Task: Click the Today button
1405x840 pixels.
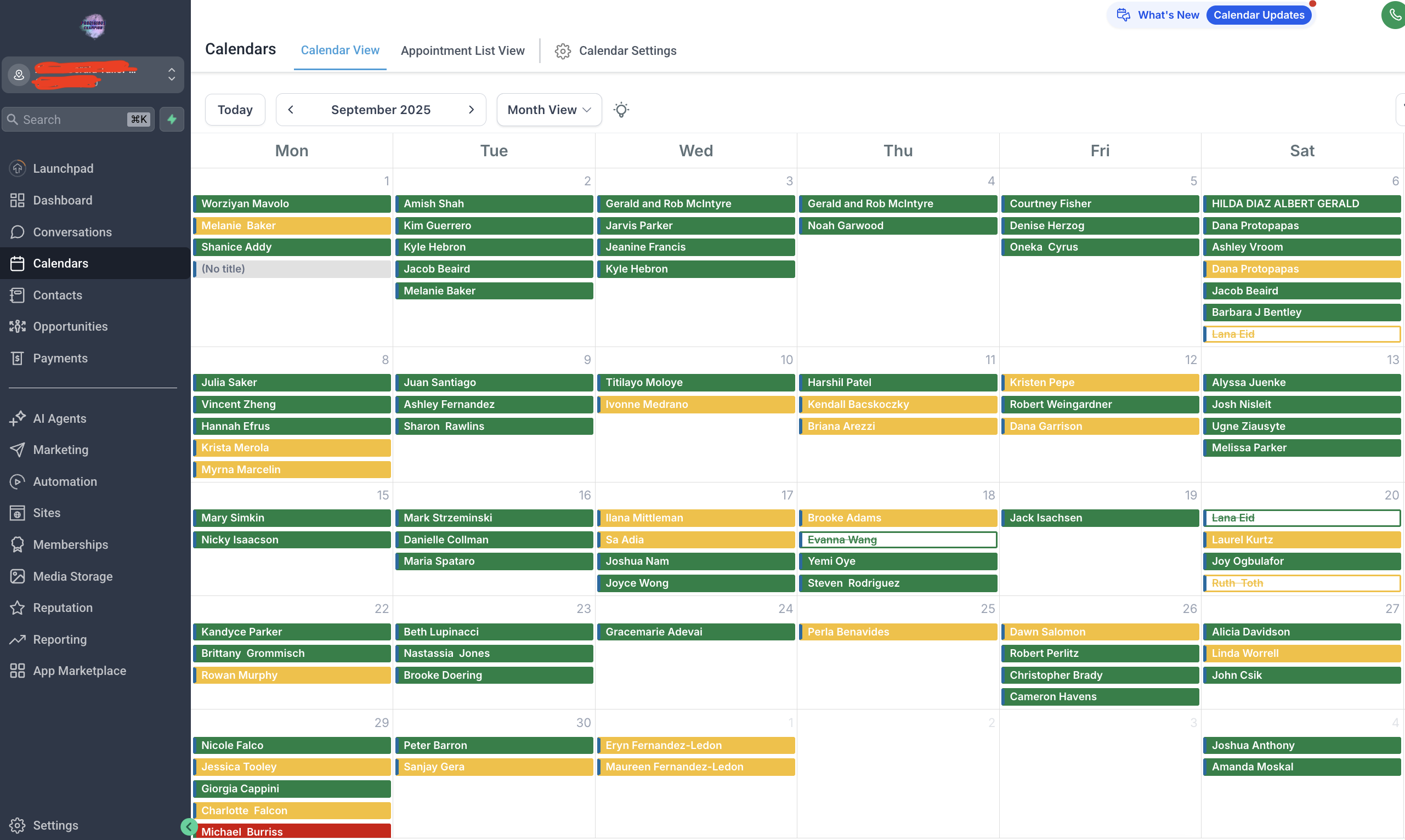Action: coord(235,110)
